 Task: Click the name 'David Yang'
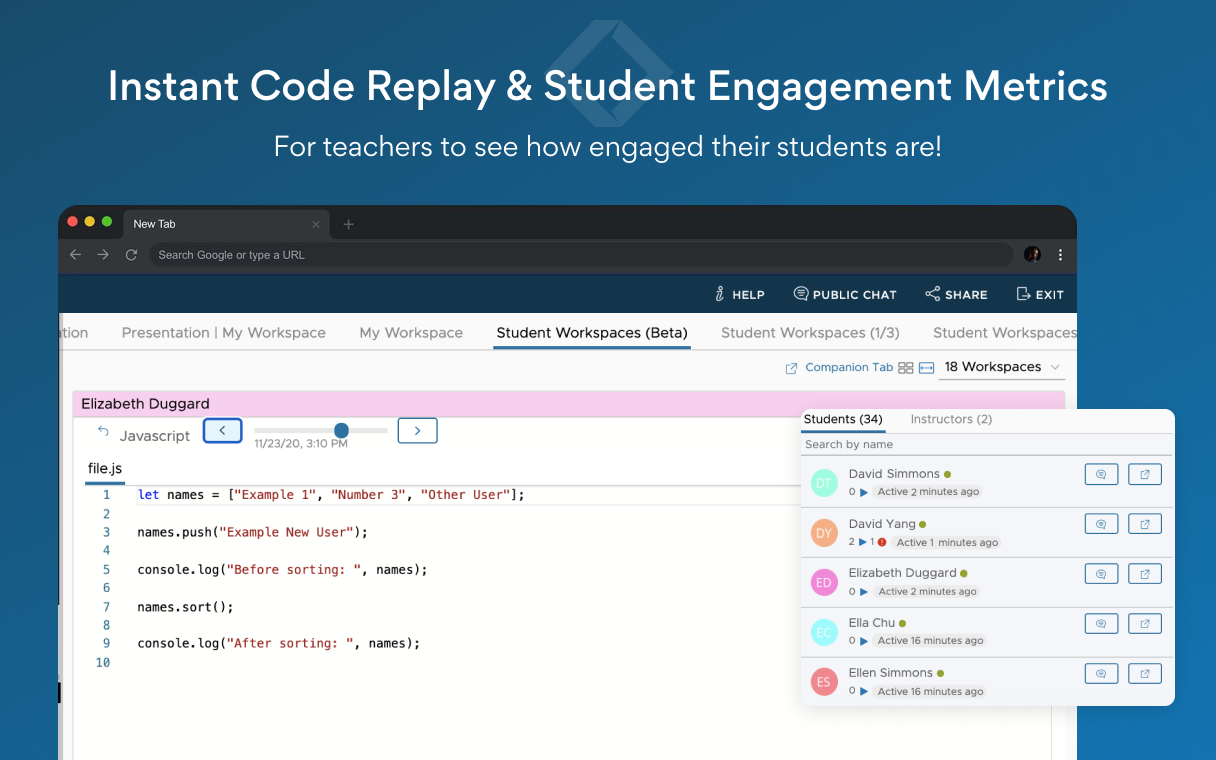pyautogui.click(x=882, y=524)
